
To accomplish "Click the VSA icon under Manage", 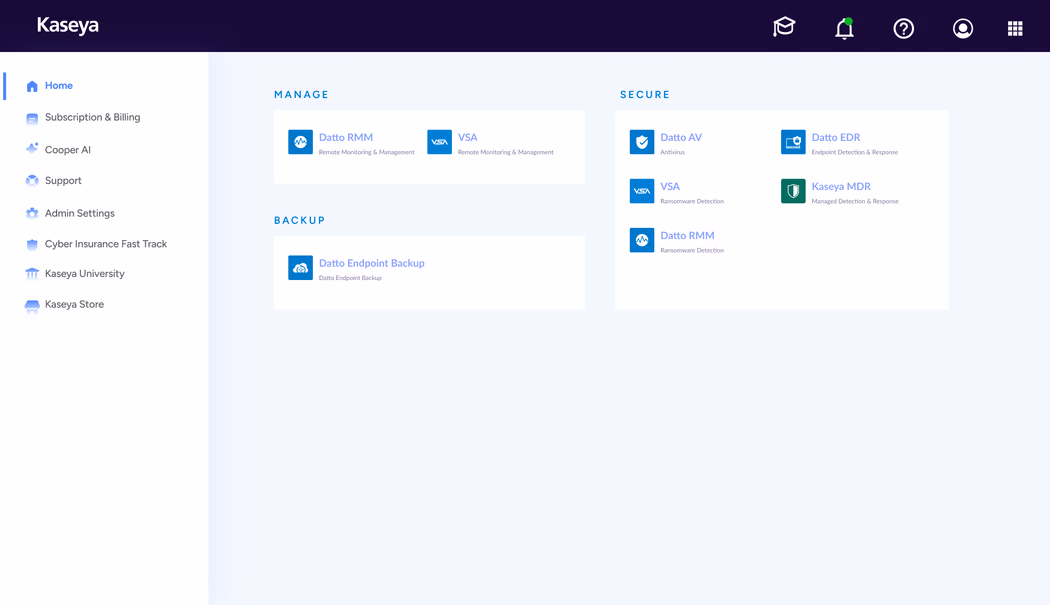I will click(x=439, y=142).
